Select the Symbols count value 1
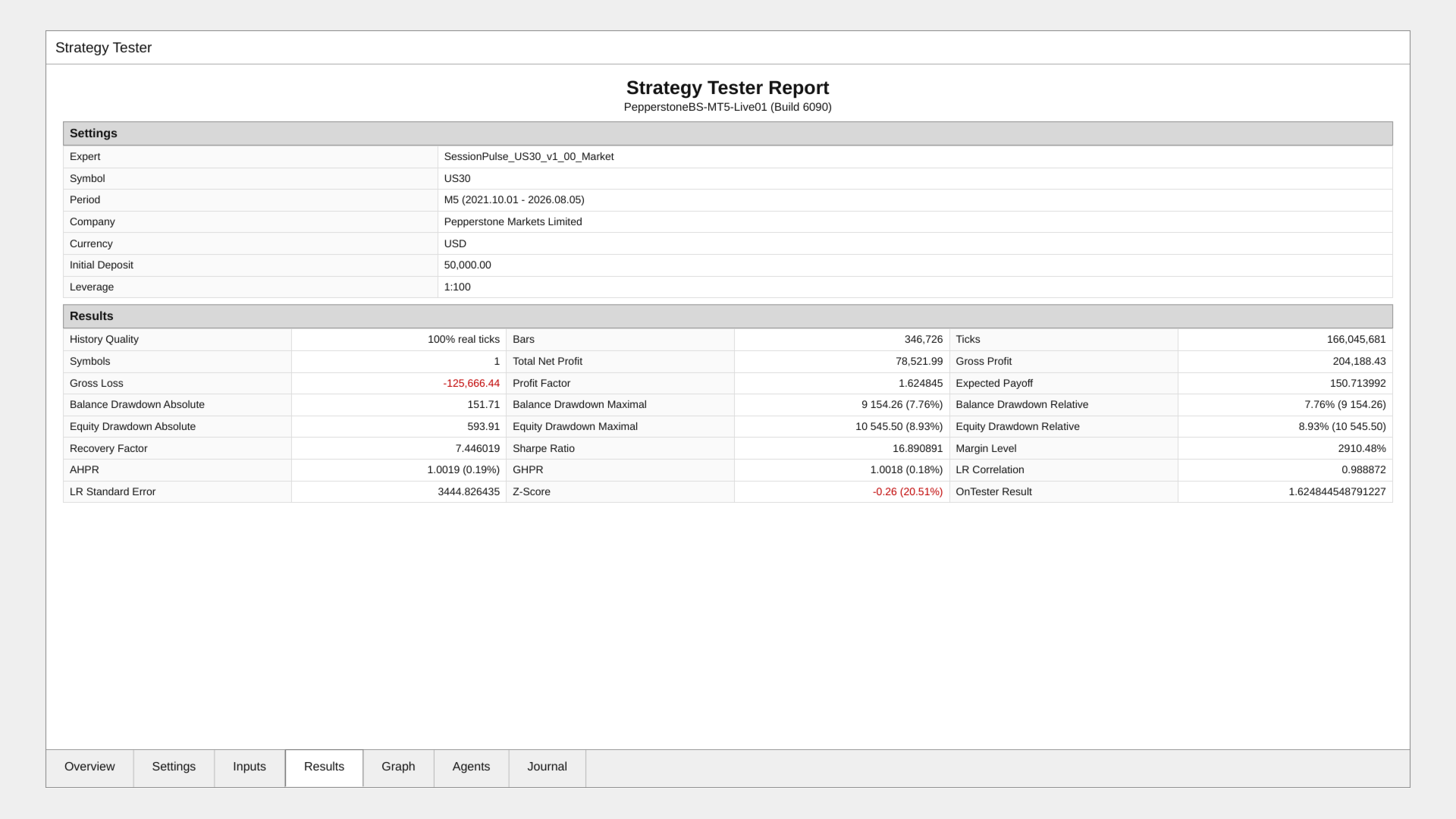This screenshot has width=1456, height=819. (x=497, y=362)
